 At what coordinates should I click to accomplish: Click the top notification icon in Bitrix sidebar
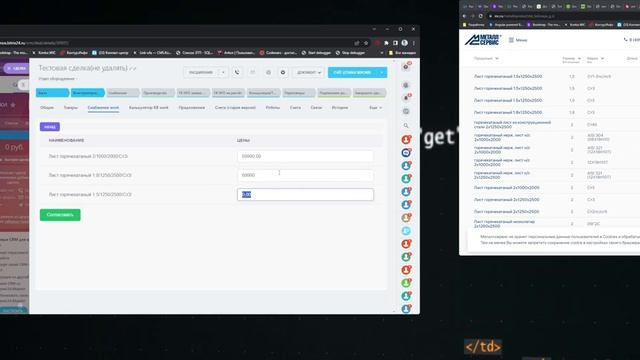[x=406, y=67]
